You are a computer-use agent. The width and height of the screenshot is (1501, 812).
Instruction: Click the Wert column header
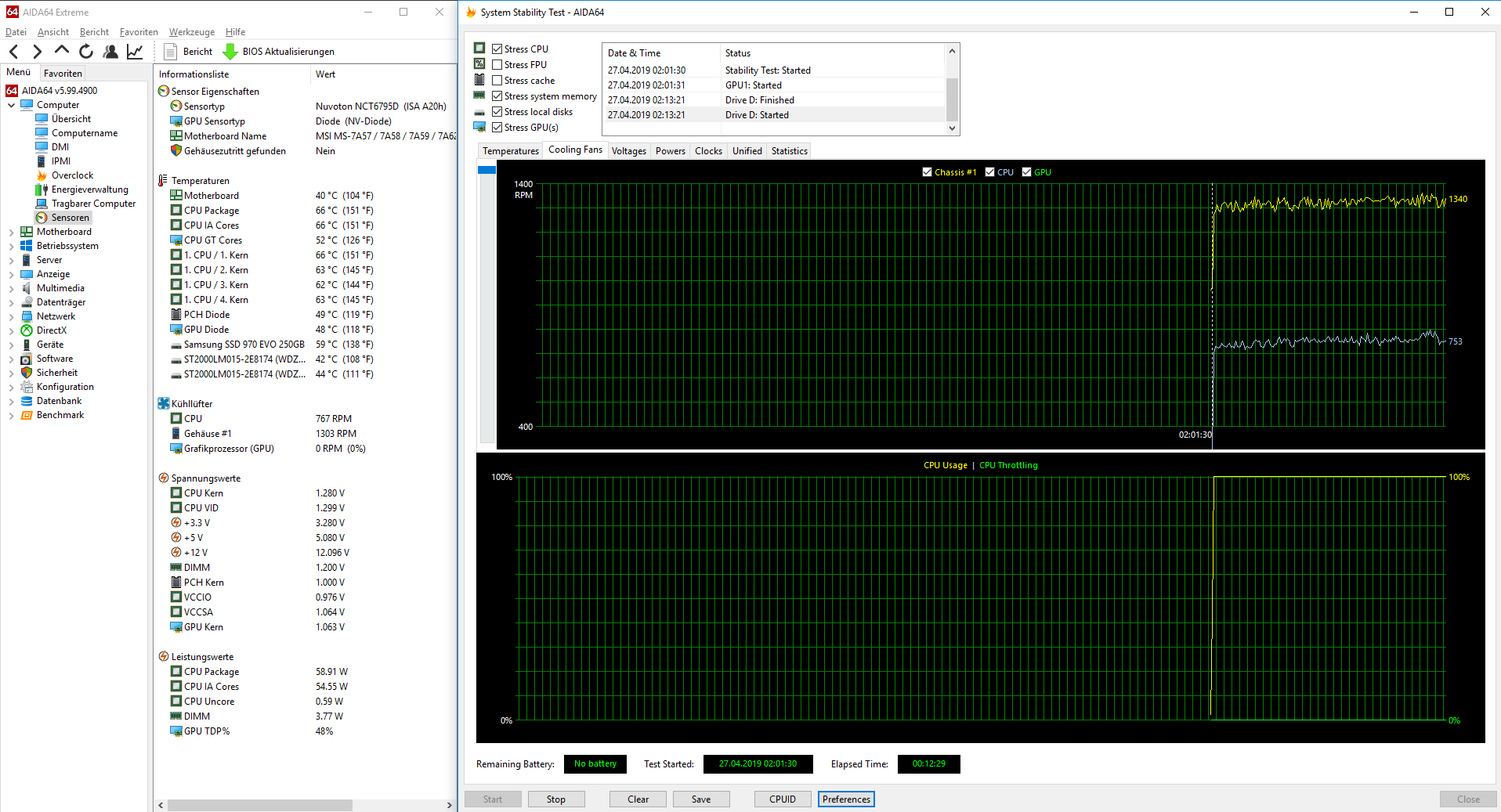tap(326, 74)
